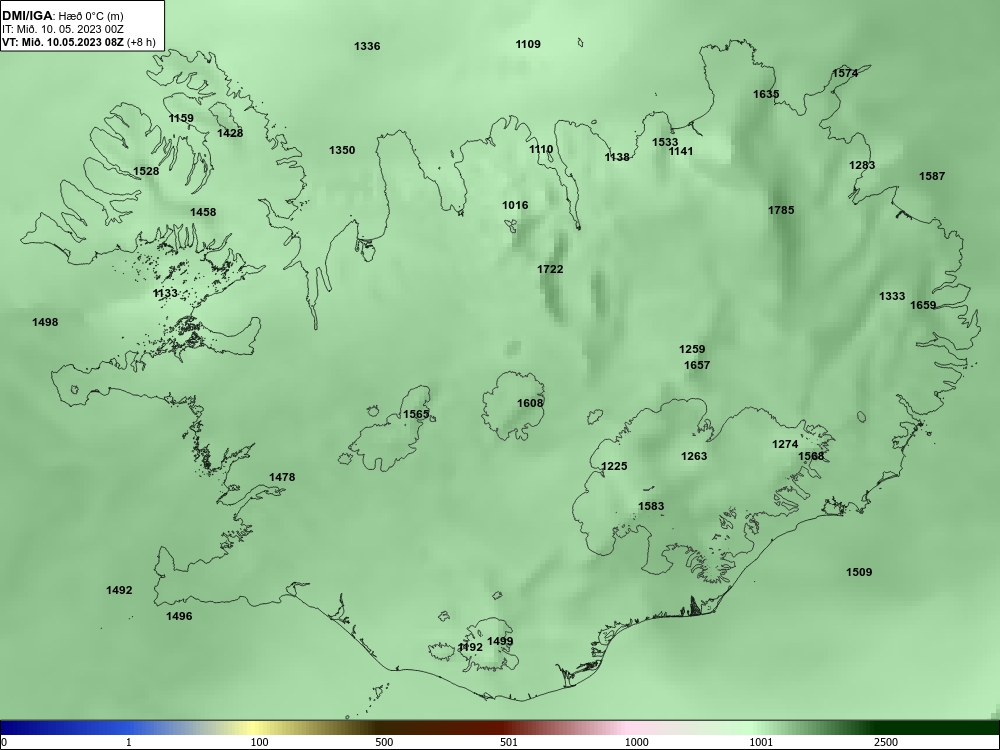Click the 1785 value on the map
Image resolution: width=1000 pixels, height=750 pixels.
click(x=781, y=210)
